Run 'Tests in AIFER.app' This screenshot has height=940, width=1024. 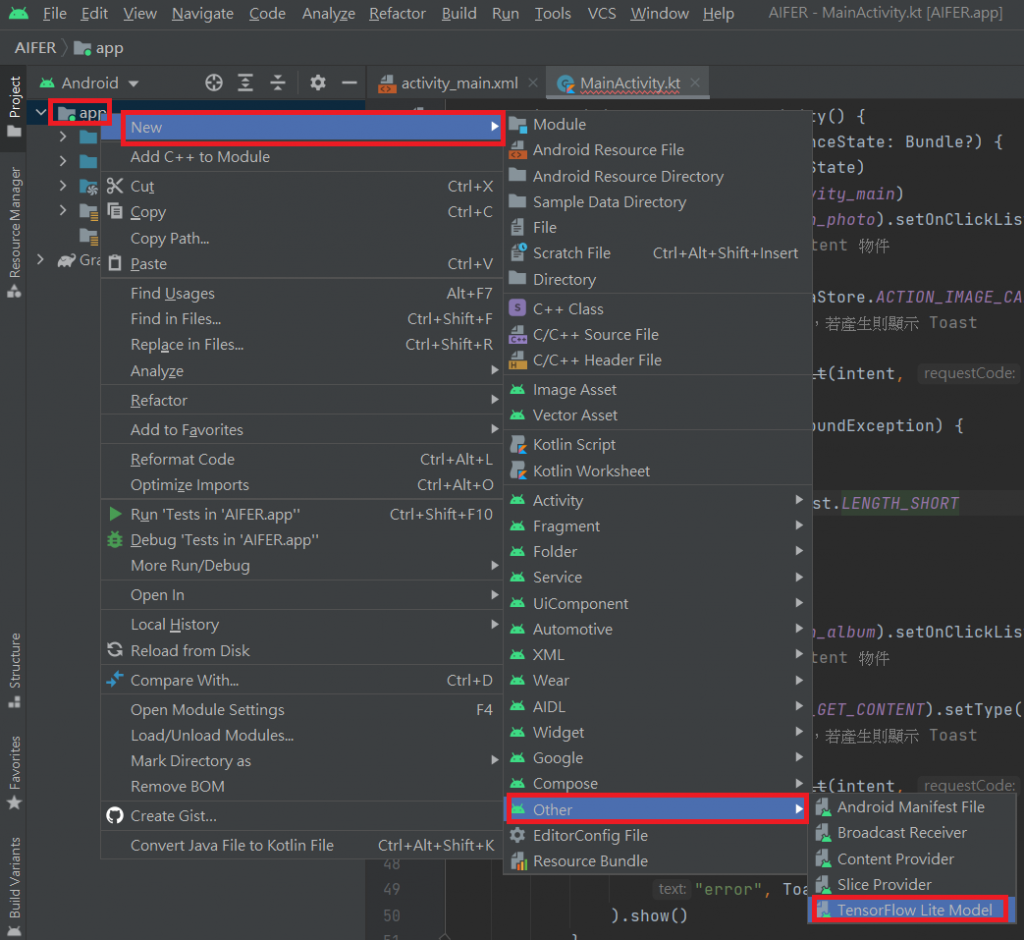click(x=302, y=515)
